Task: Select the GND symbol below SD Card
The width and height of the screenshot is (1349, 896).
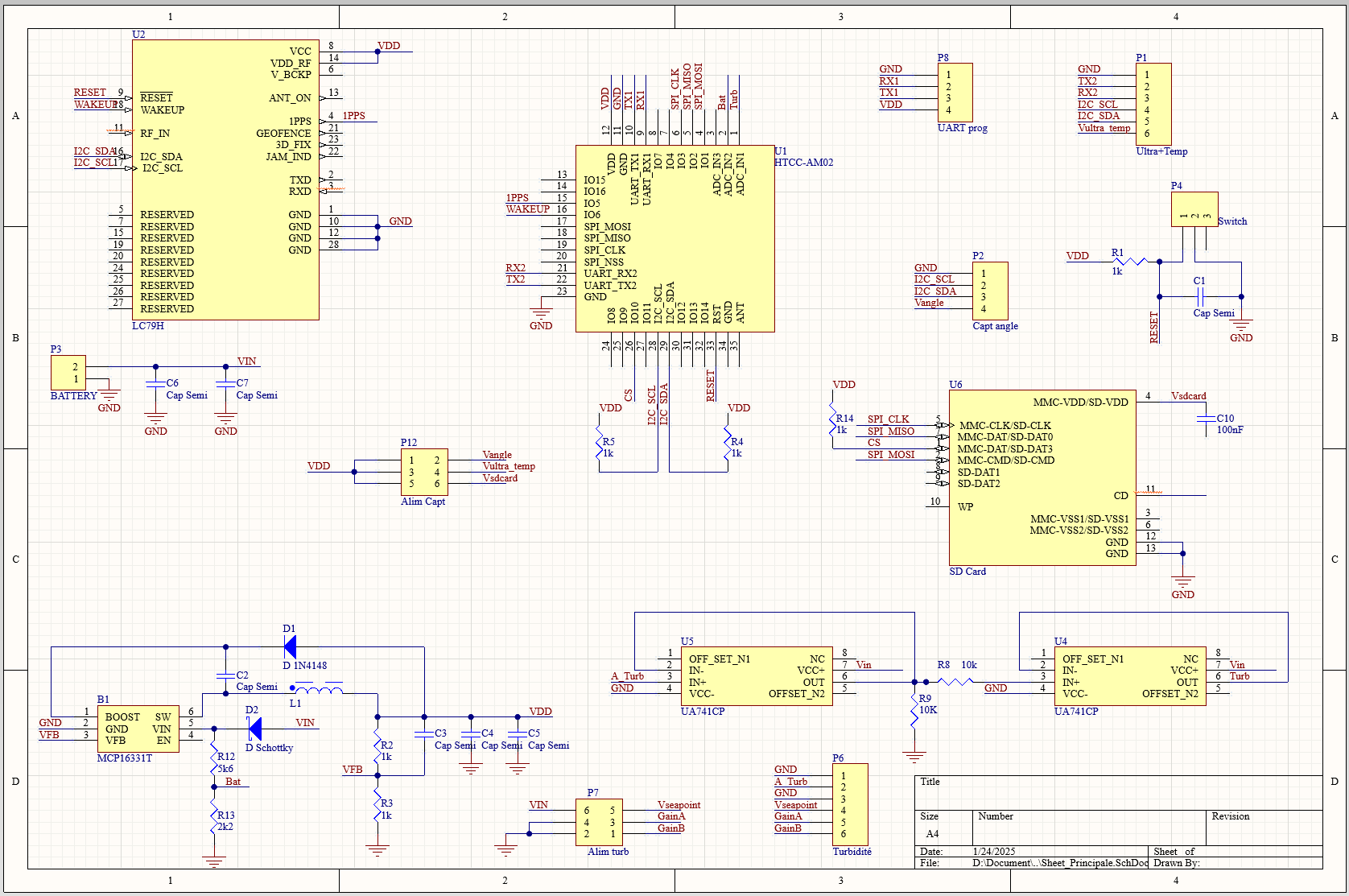Action: click(1182, 581)
